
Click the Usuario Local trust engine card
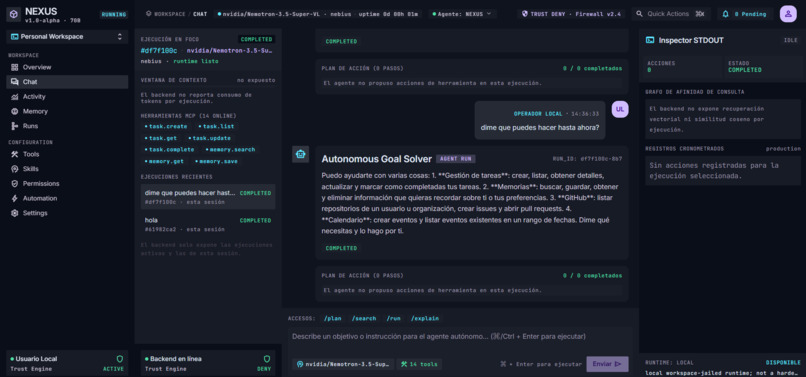[x=67, y=364]
